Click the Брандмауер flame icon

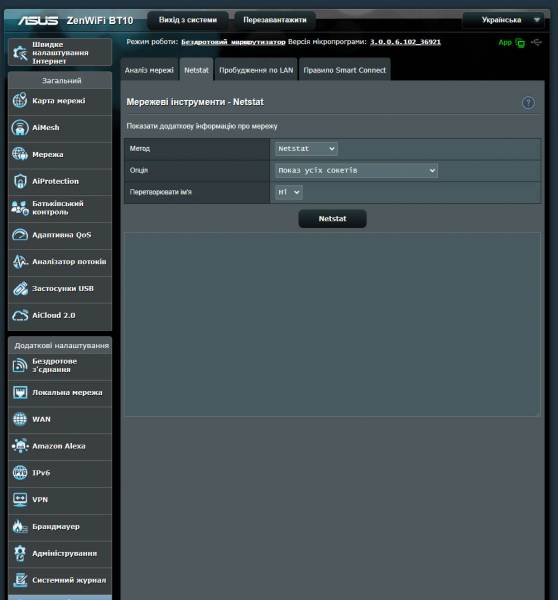[x=20, y=527]
